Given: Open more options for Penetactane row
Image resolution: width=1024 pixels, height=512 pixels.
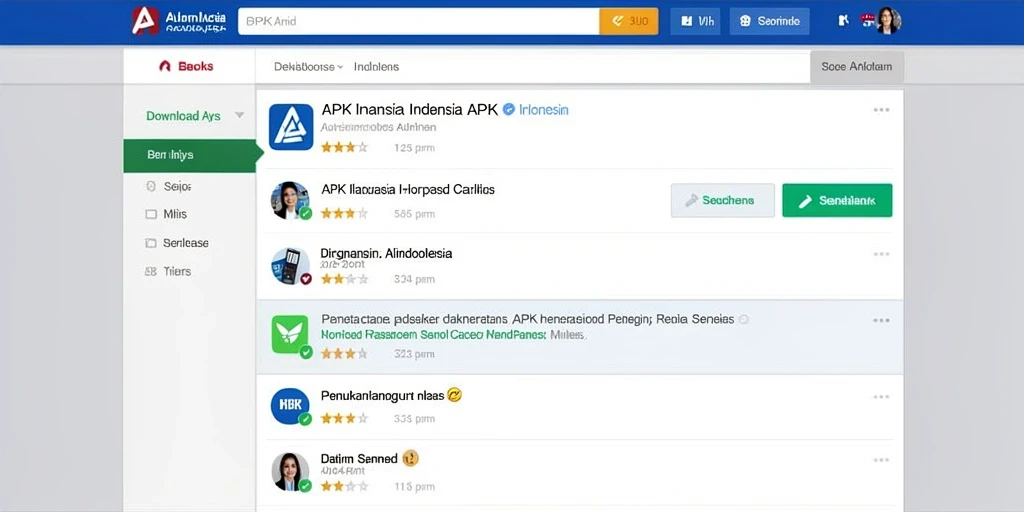Looking at the screenshot, I should pyautogui.click(x=882, y=320).
